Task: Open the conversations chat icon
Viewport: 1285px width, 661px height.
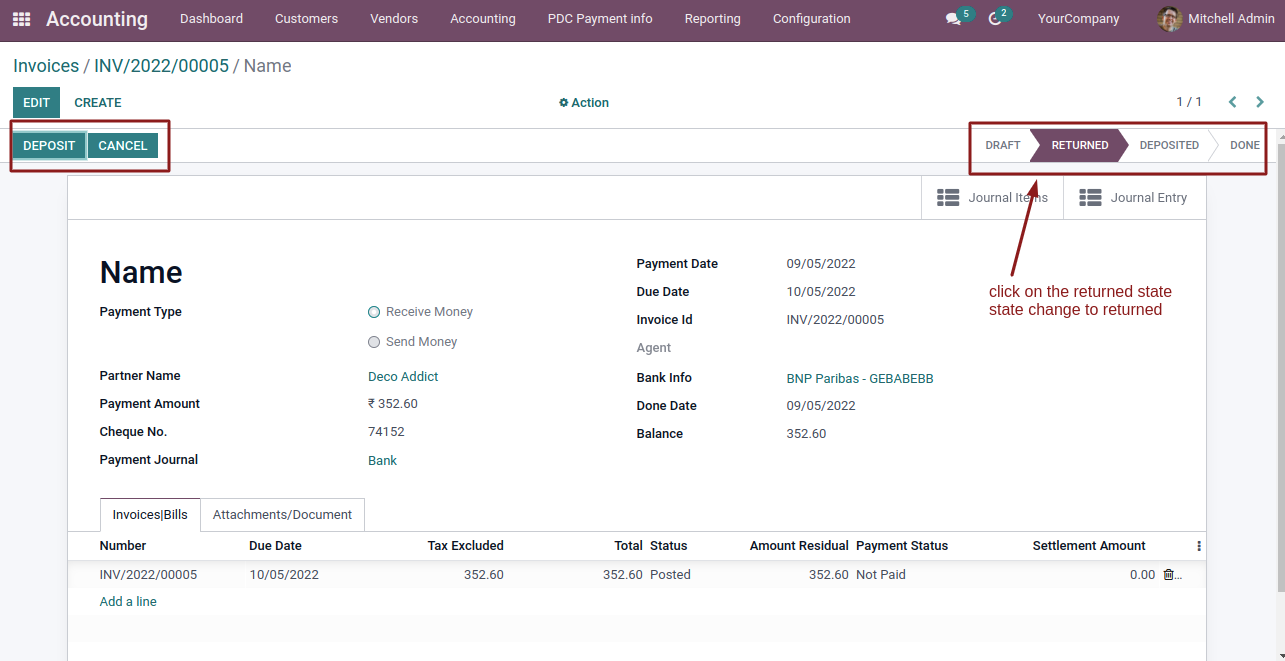Action: (x=953, y=19)
